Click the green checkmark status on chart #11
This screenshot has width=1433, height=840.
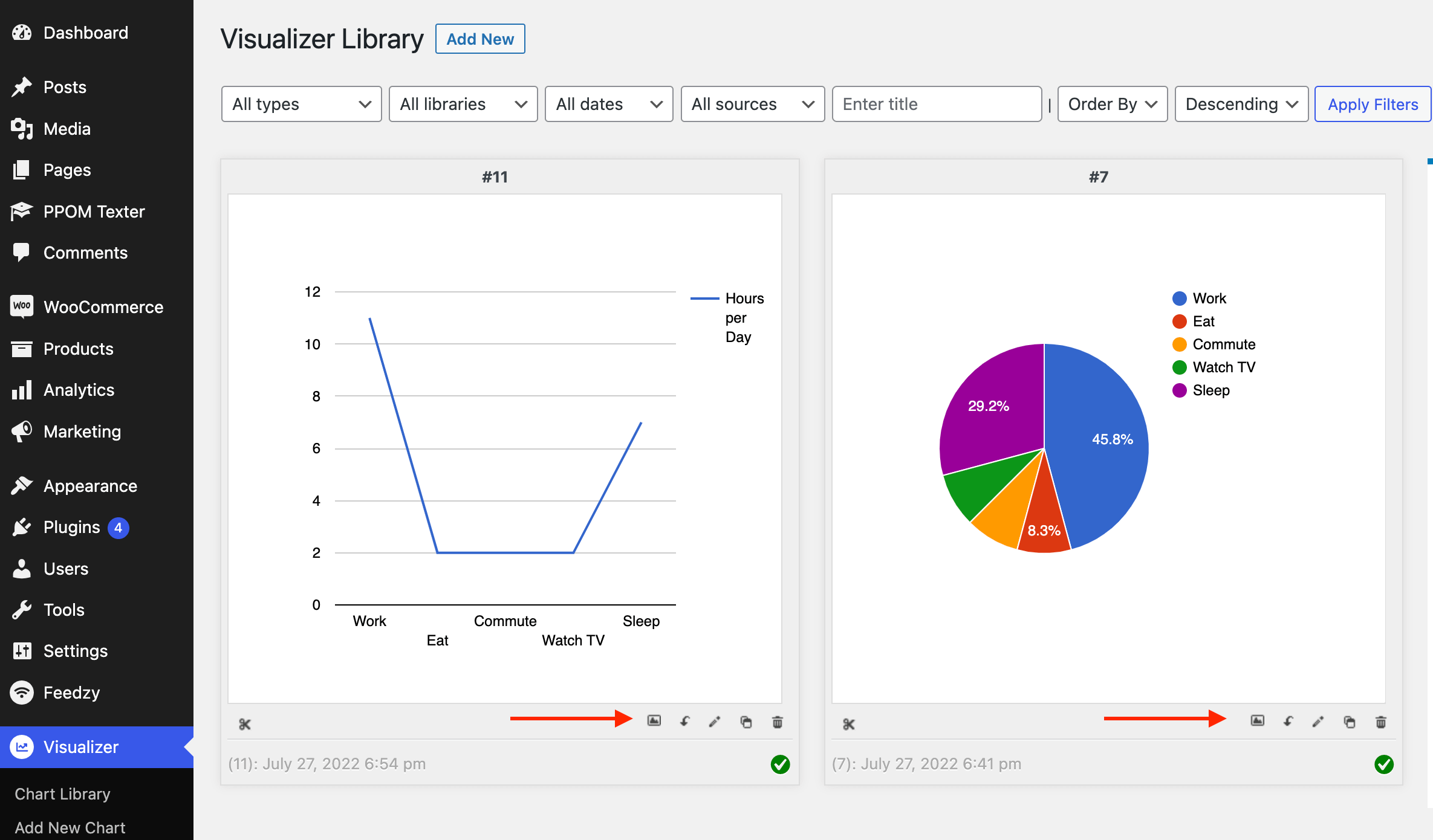pos(780,764)
